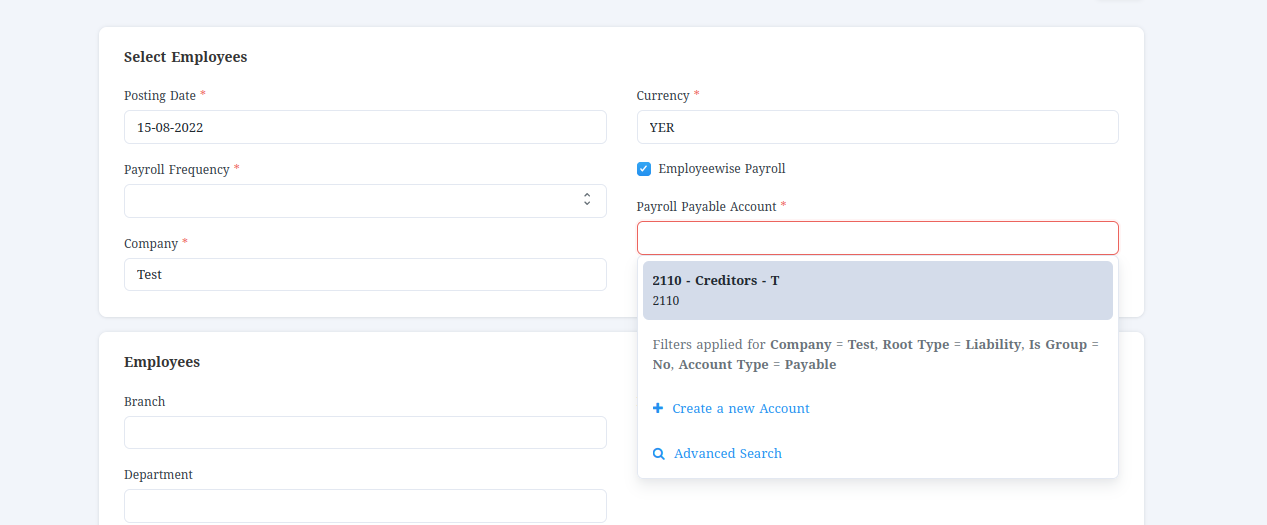Click the Payroll Frequency label

tap(177, 170)
